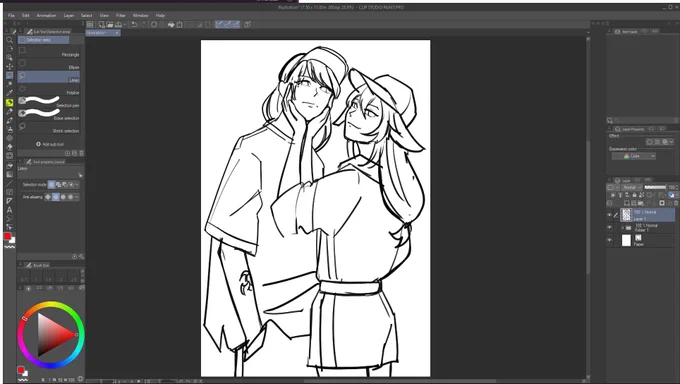Choose first Anti-aliasing option (none)
680x384 pixels.
48,197
